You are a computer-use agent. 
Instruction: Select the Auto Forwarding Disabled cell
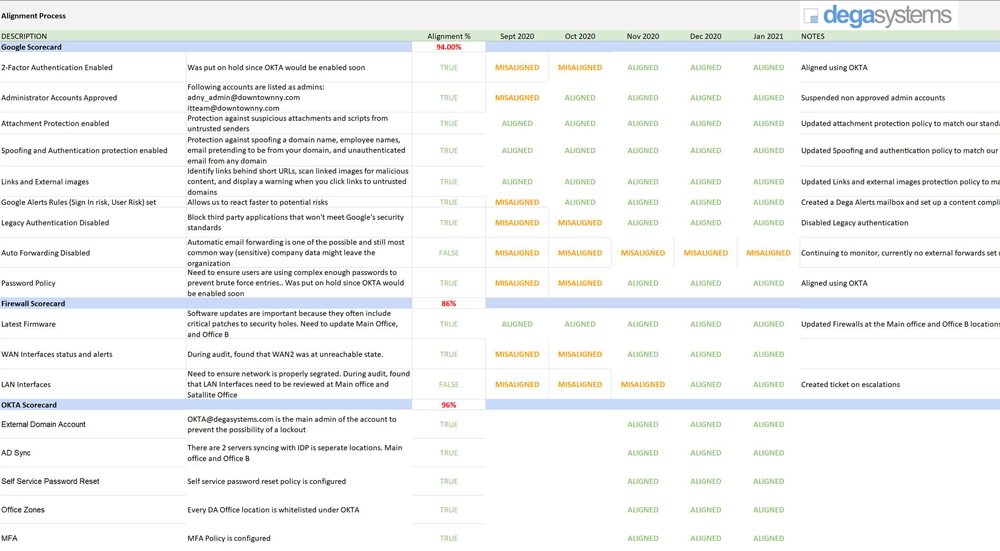(92, 253)
